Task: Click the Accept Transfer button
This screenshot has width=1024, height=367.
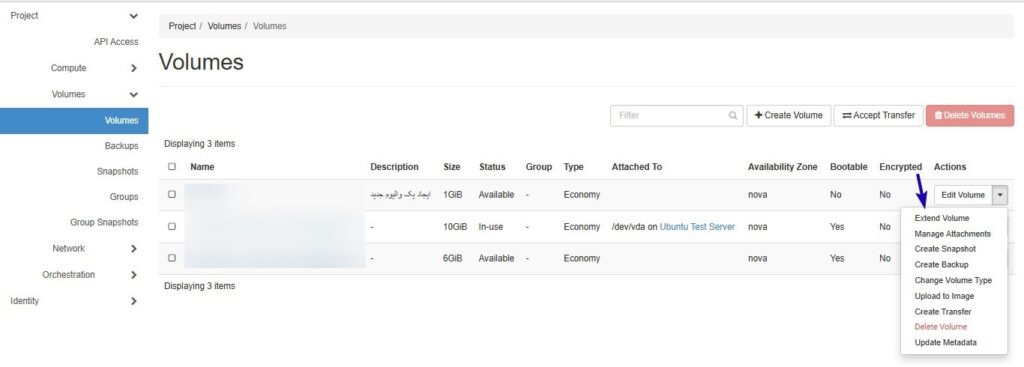Action: point(878,116)
